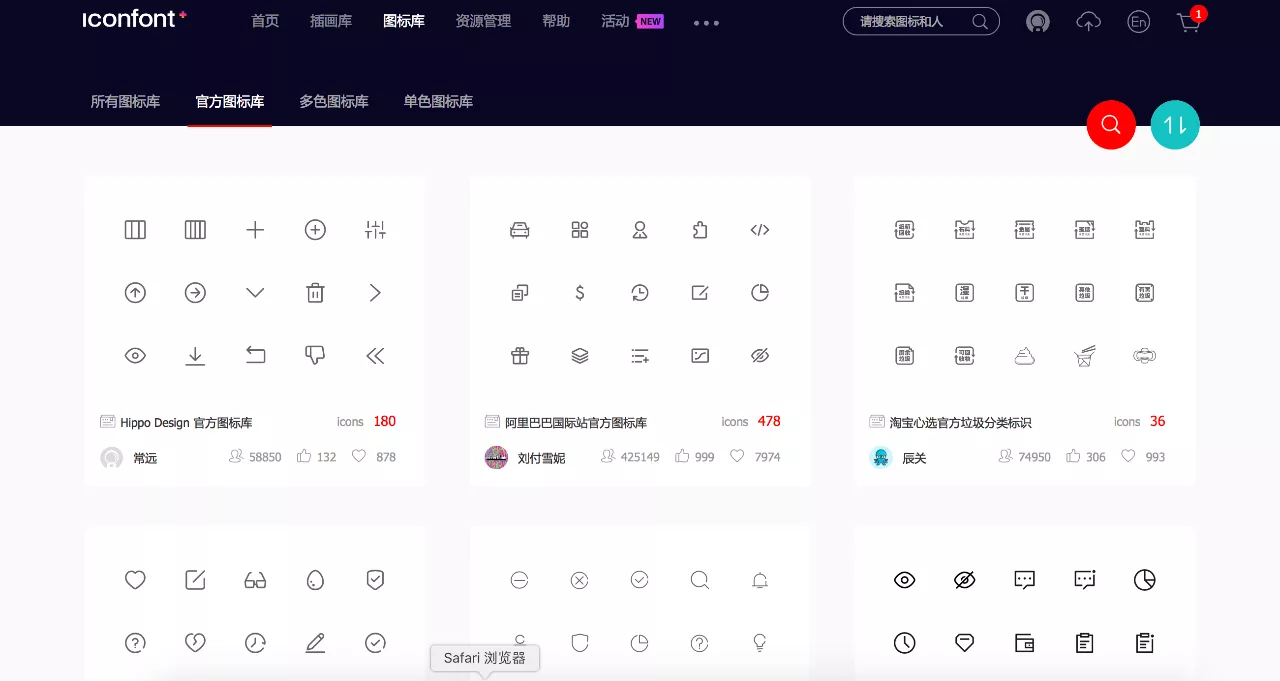Click the car icon in Alibaba card
Image resolution: width=1280 pixels, height=681 pixels.
click(520, 230)
